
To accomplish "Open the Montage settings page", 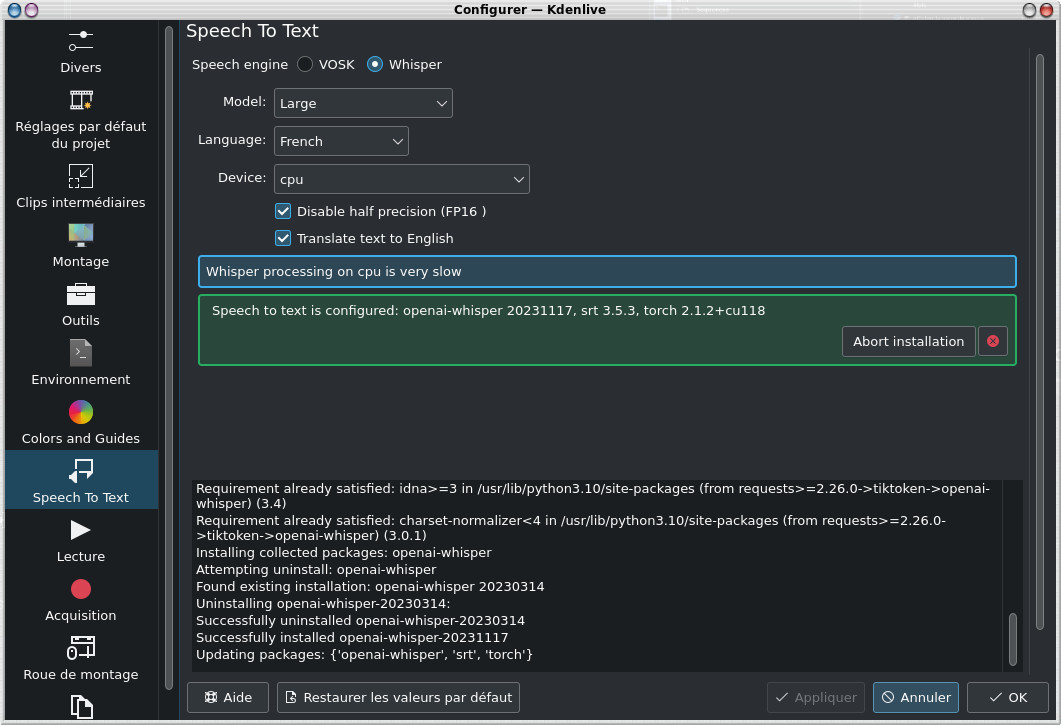I will (81, 246).
